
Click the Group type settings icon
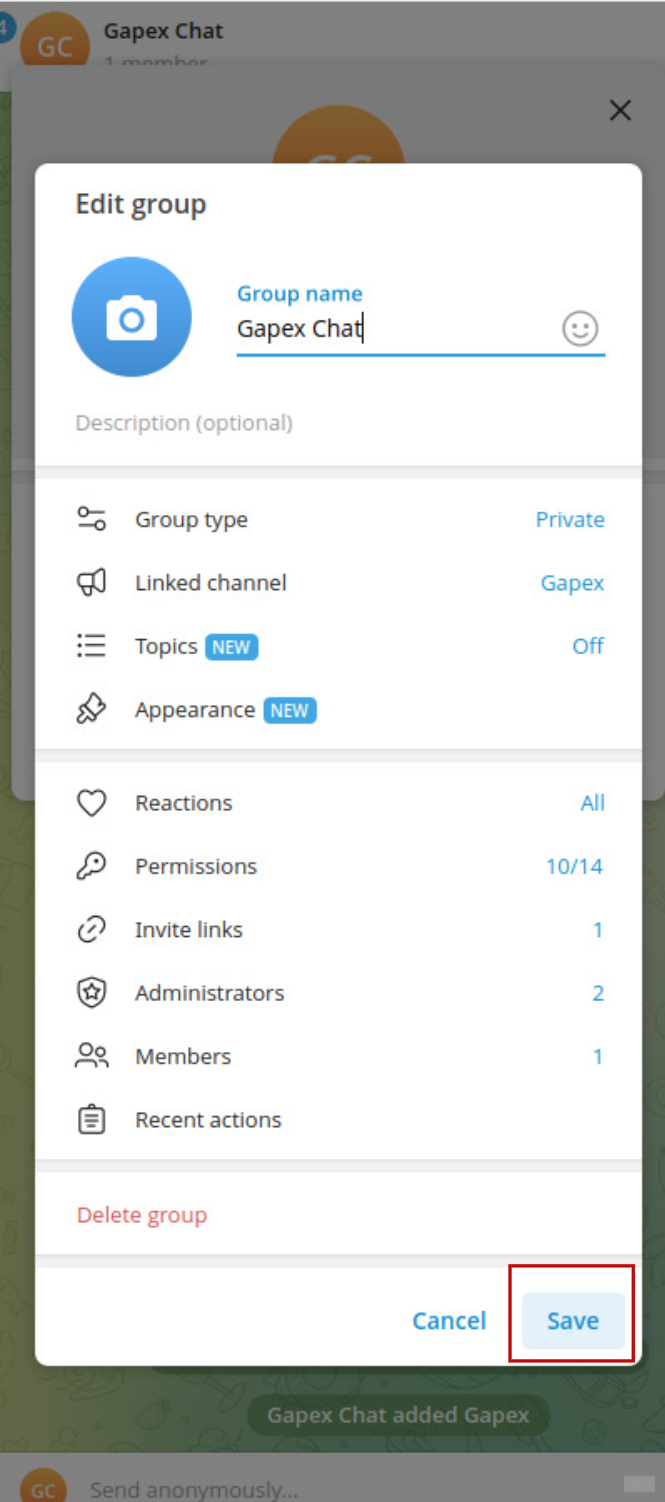pos(91,519)
